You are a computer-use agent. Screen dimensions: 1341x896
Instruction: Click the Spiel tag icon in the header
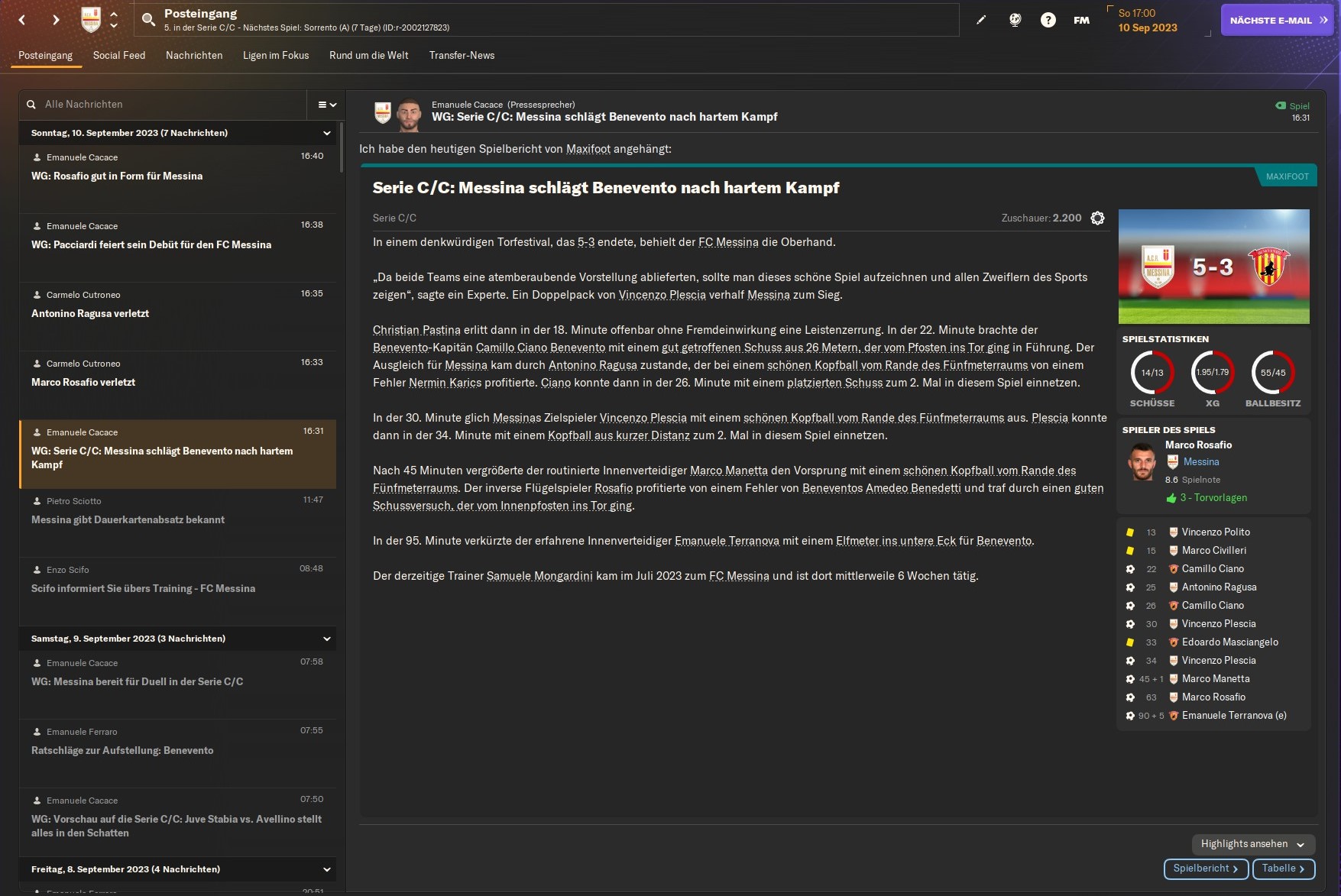click(x=1281, y=106)
